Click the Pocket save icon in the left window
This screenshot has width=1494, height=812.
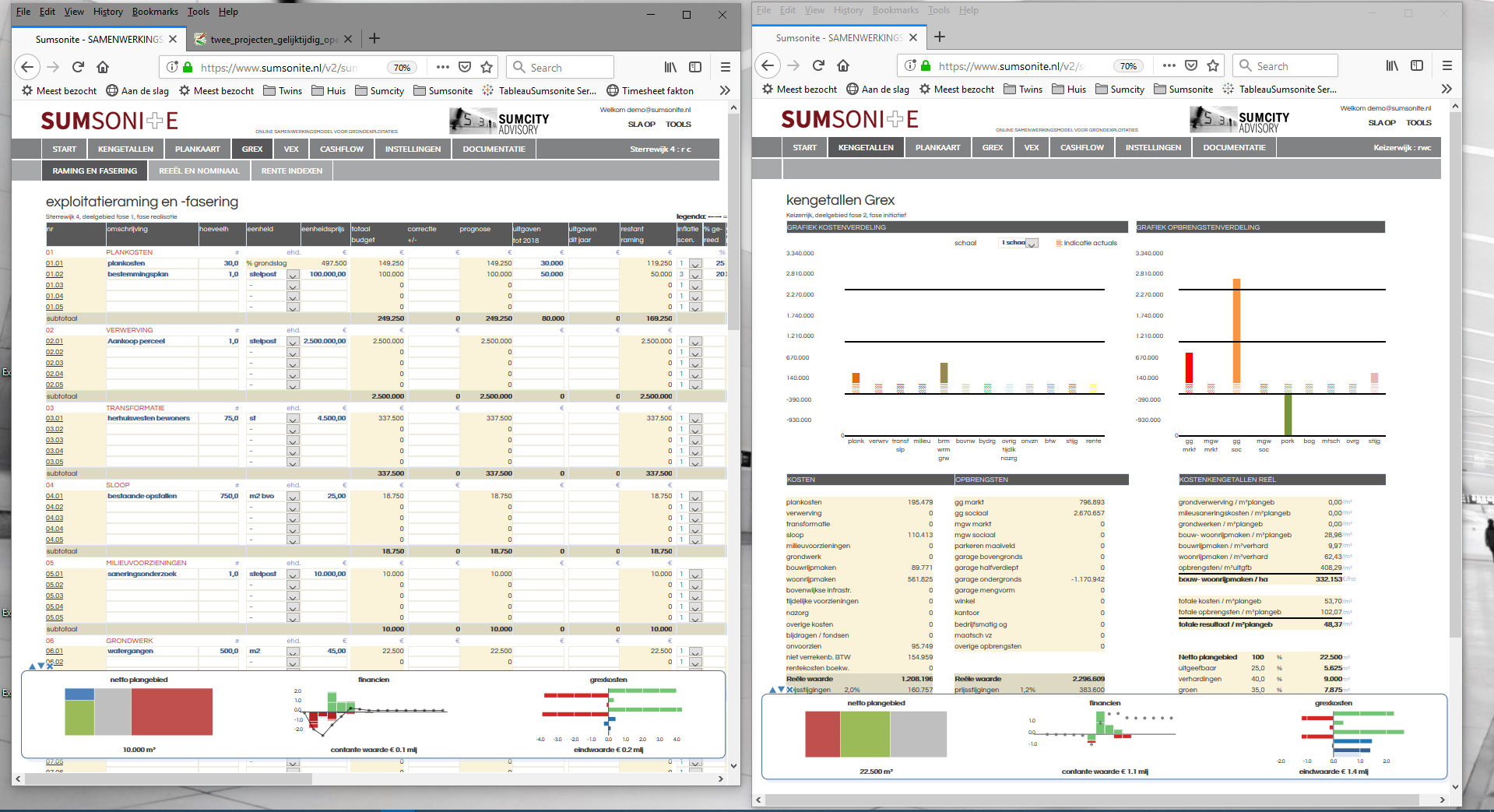[465, 67]
